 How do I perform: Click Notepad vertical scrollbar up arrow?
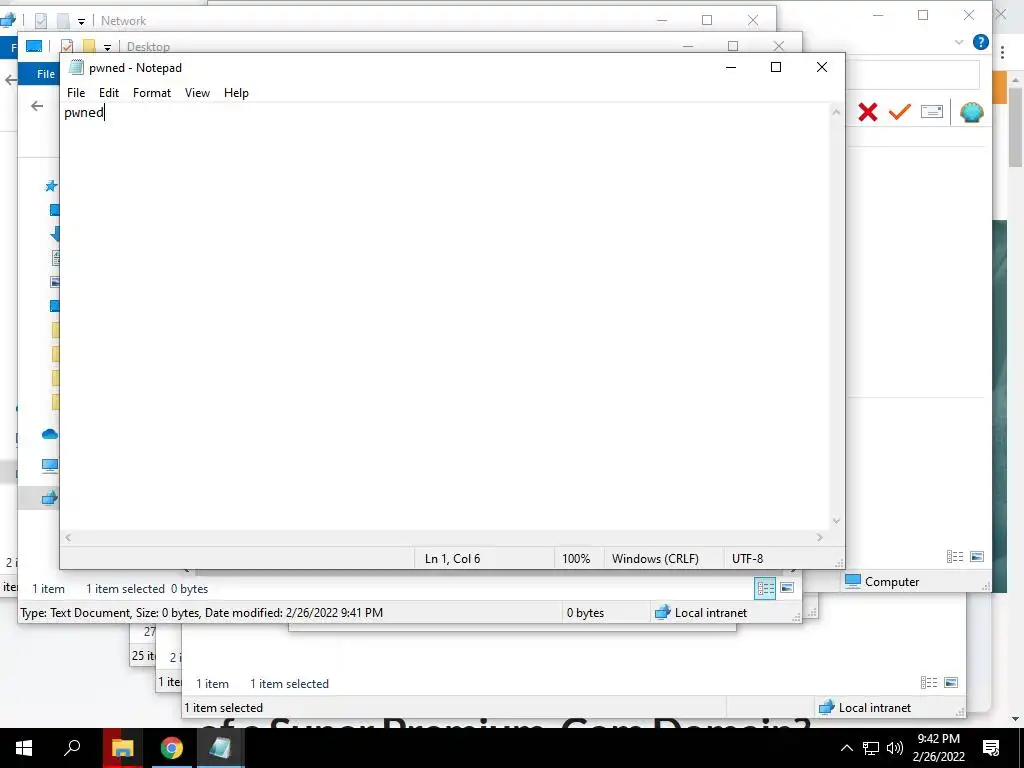836,112
